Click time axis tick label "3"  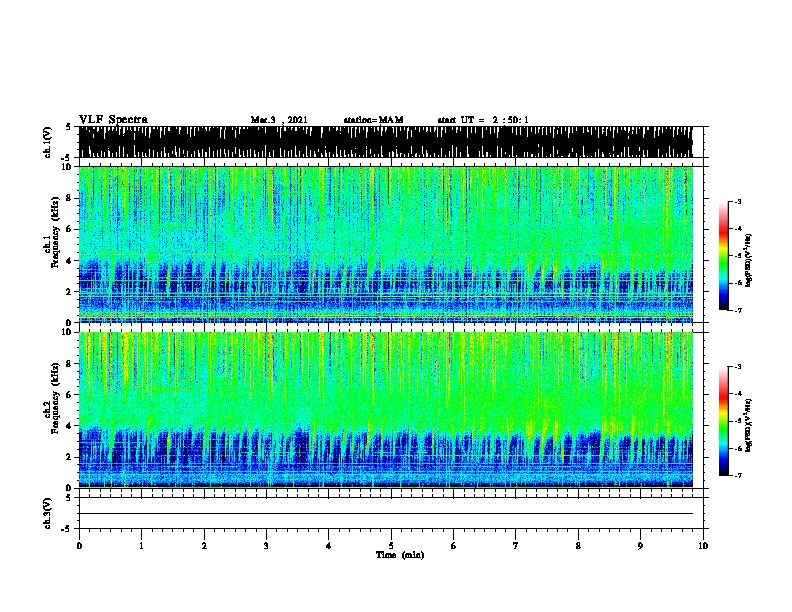[266, 546]
